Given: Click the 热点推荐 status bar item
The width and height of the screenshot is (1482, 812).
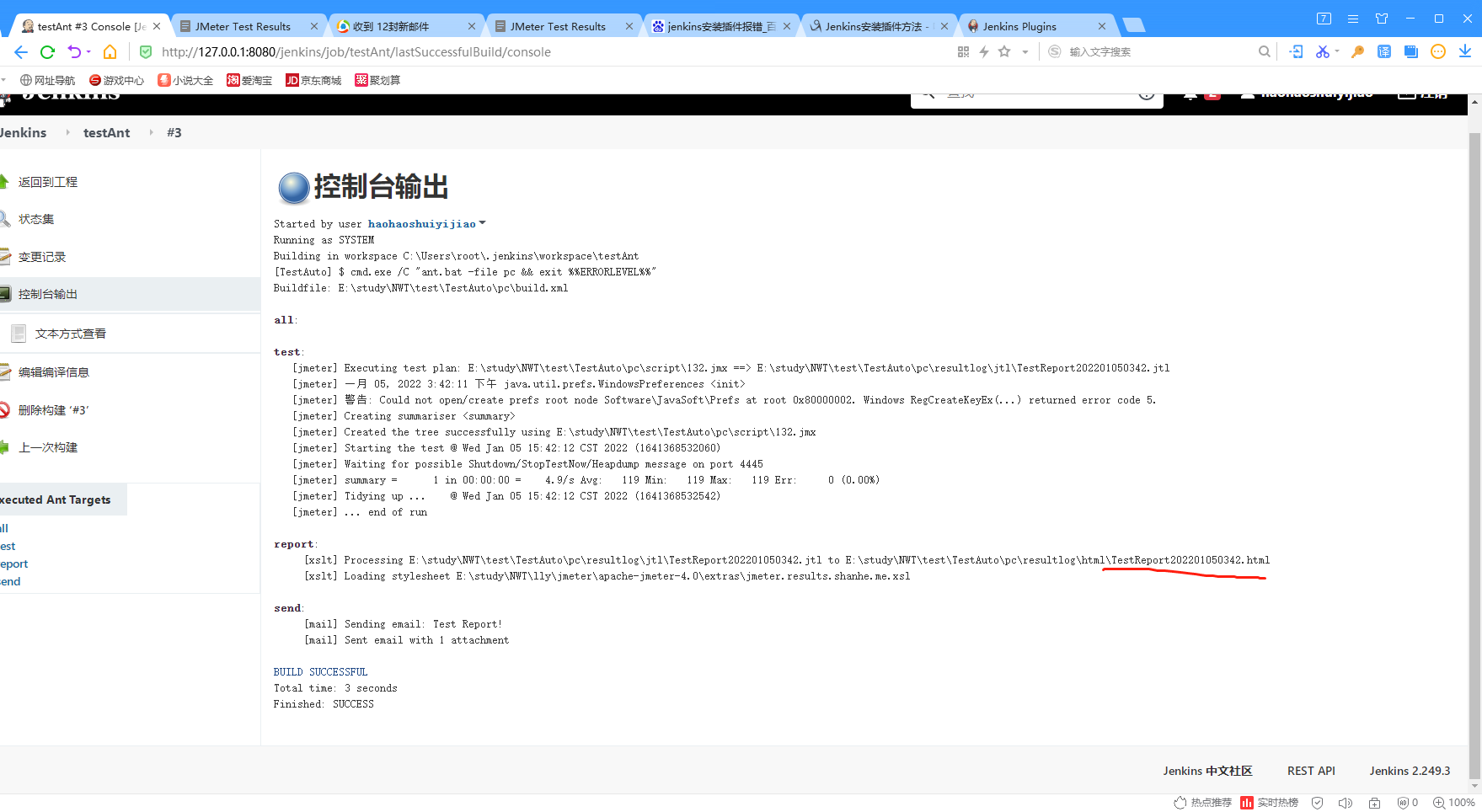Looking at the screenshot, I should [x=1203, y=803].
